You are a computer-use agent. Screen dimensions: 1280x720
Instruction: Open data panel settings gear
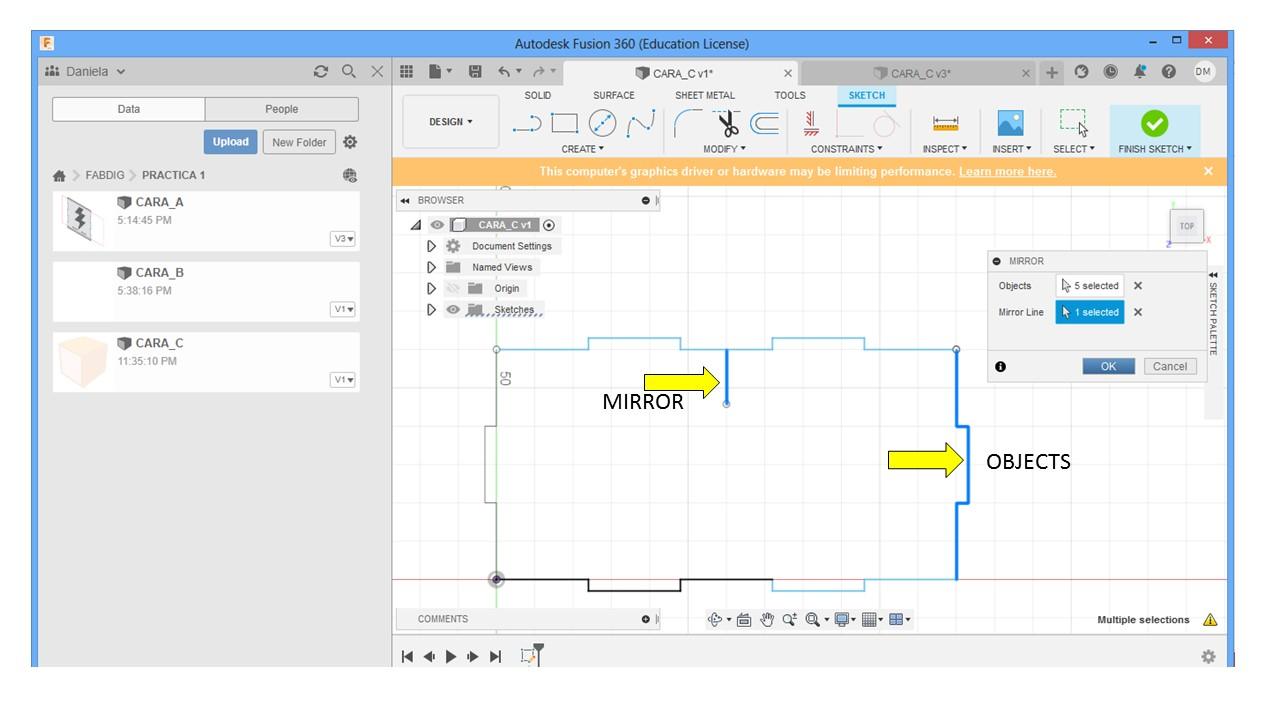pos(350,142)
